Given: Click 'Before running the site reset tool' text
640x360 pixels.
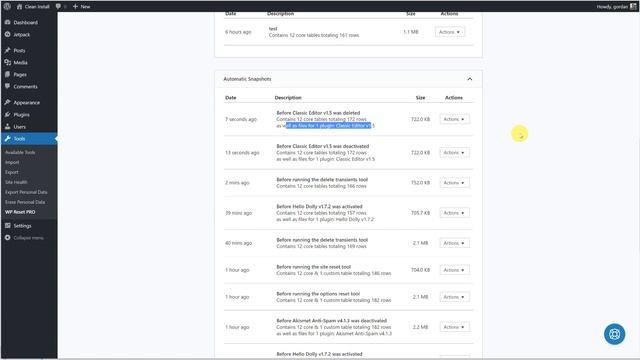Looking at the screenshot, I should pyautogui.click(x=313, y=267).
